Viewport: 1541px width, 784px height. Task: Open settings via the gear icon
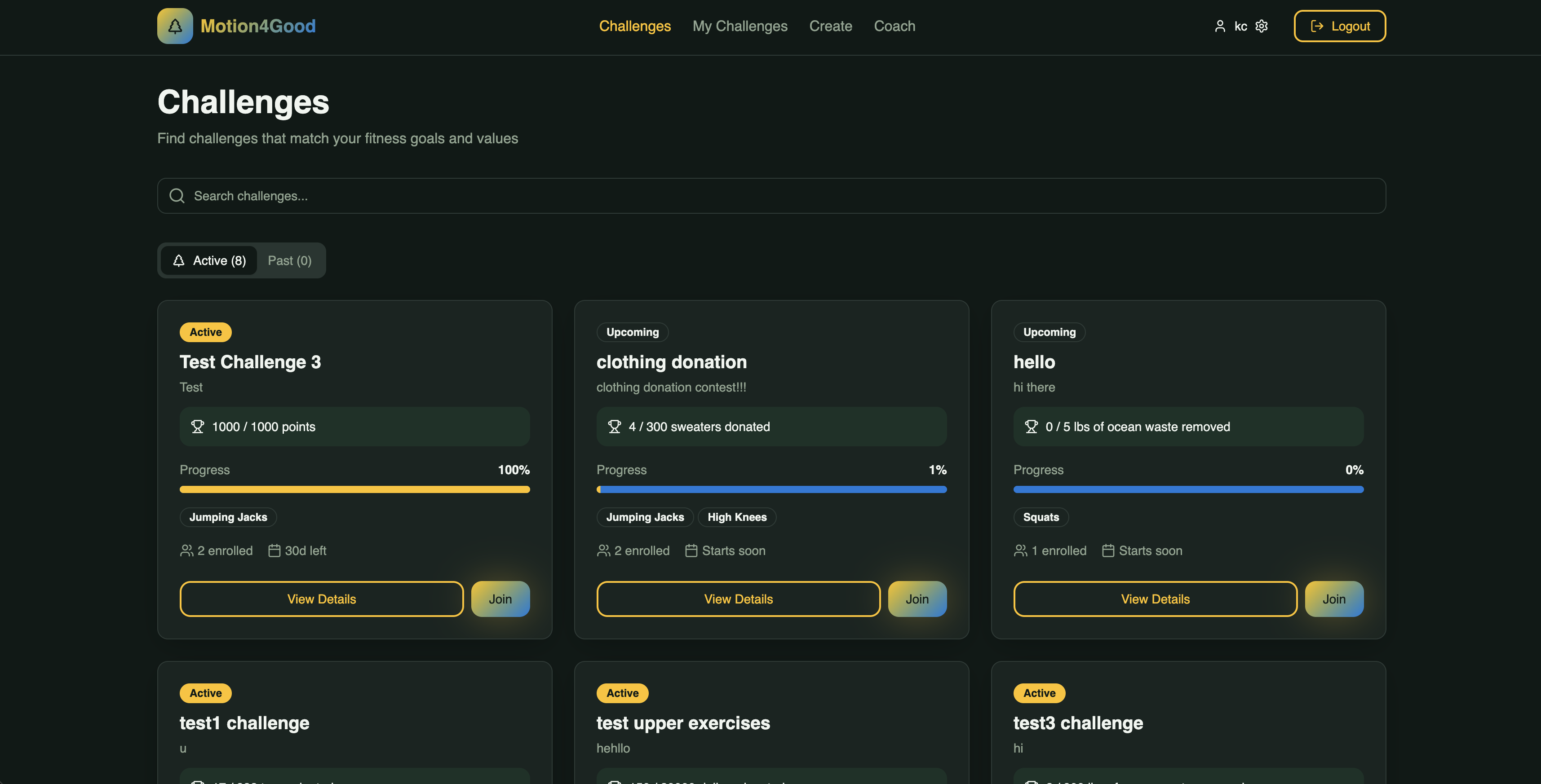1262,26
